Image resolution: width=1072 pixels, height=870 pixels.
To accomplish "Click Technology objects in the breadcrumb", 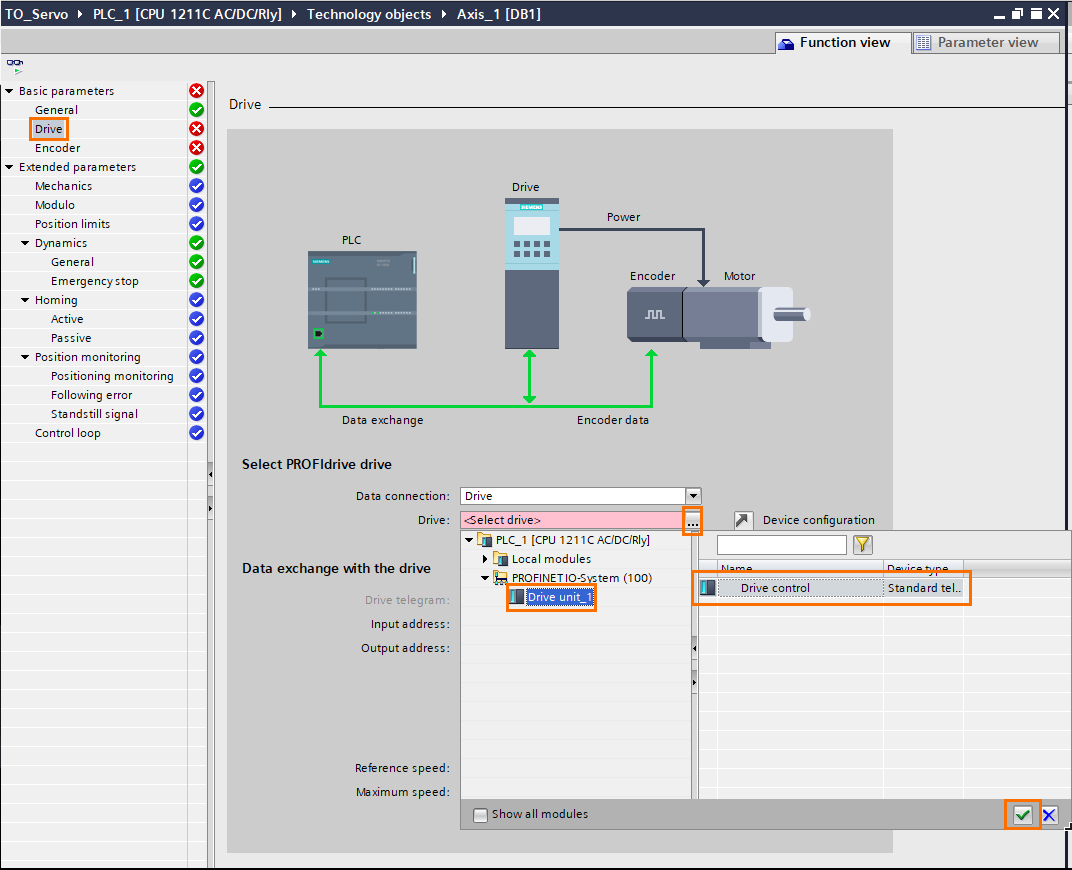I will pyautogui.click(x=369, y=14).
